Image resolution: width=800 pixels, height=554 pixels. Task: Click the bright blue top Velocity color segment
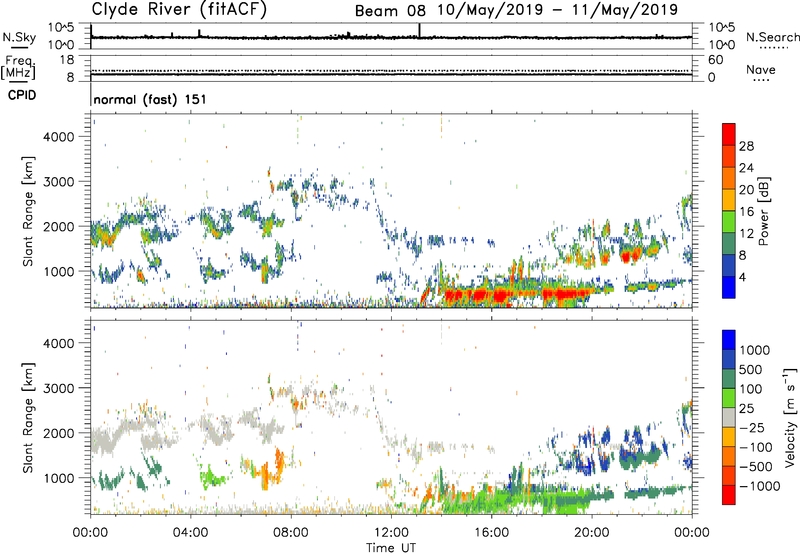point(729,340)
